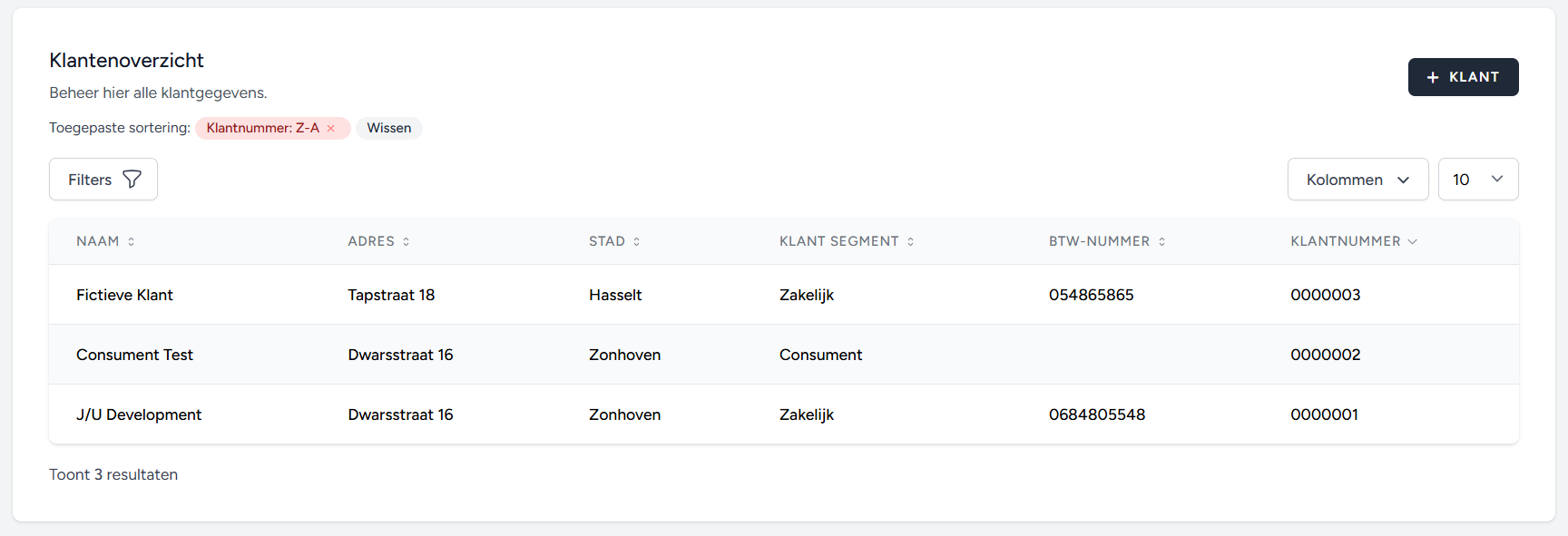Select the J/U Development customer name
The width and height of the screenshot is (1568, 536).
[x=139, y=414]
